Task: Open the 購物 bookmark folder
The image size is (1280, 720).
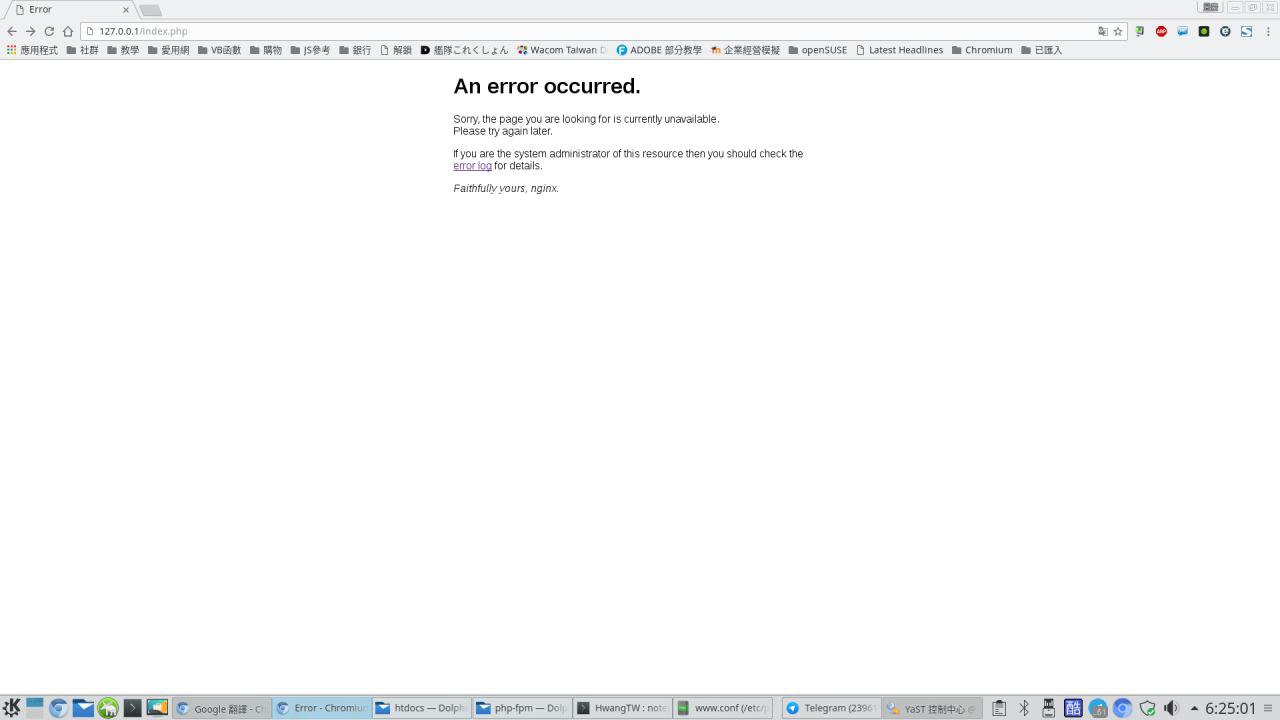Action: click(266, 50)
